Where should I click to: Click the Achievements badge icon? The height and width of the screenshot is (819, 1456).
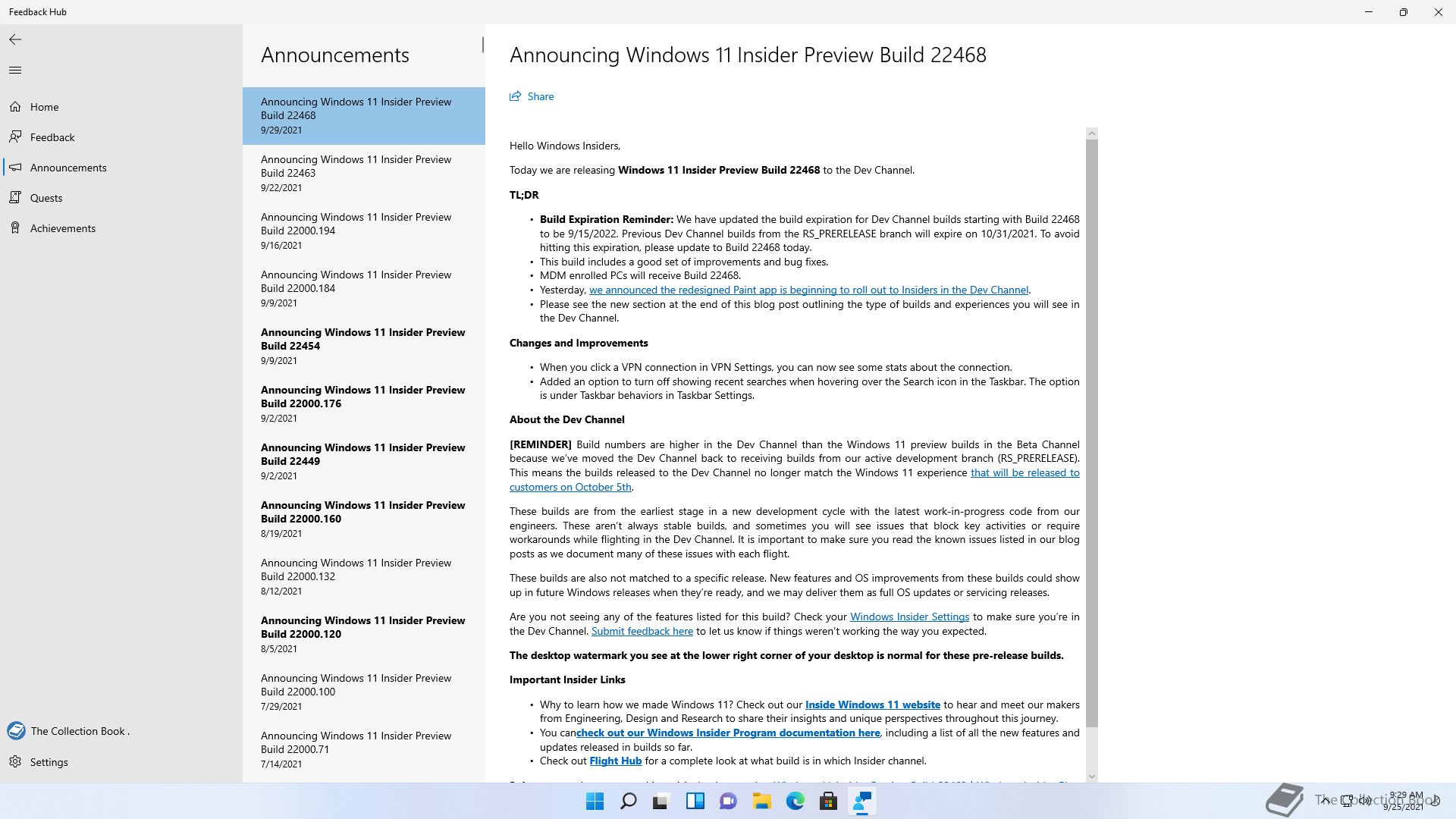(15, 228)
